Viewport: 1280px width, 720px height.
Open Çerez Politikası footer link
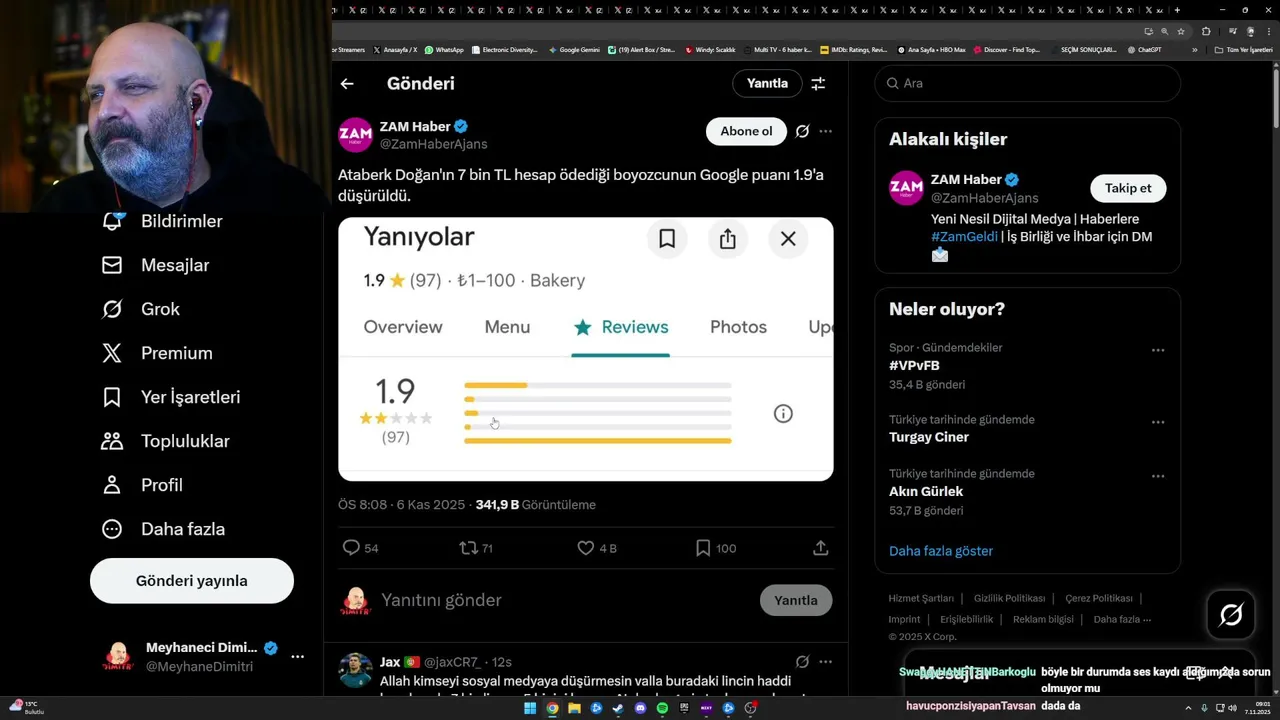[1099, 598]
